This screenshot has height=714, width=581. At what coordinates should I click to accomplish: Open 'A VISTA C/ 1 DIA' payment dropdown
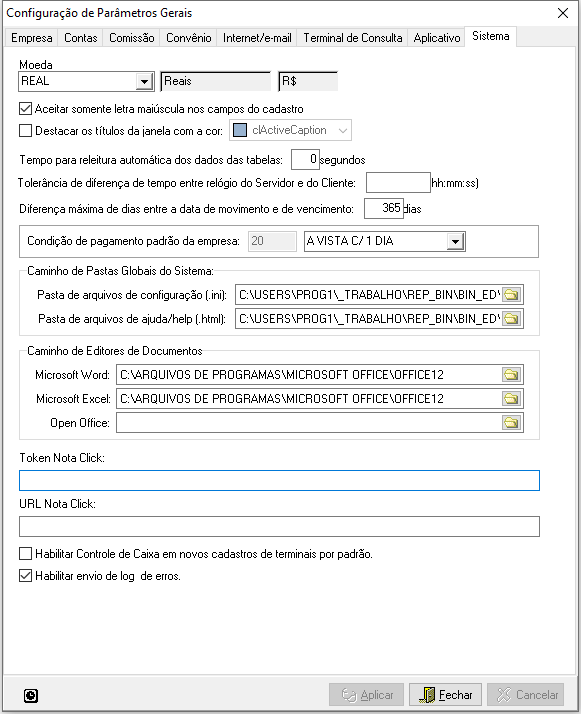coord(455,241)
